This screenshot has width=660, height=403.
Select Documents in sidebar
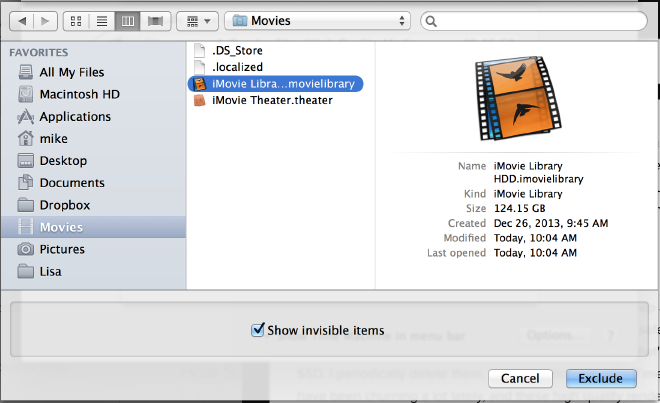tap(93, 183)
